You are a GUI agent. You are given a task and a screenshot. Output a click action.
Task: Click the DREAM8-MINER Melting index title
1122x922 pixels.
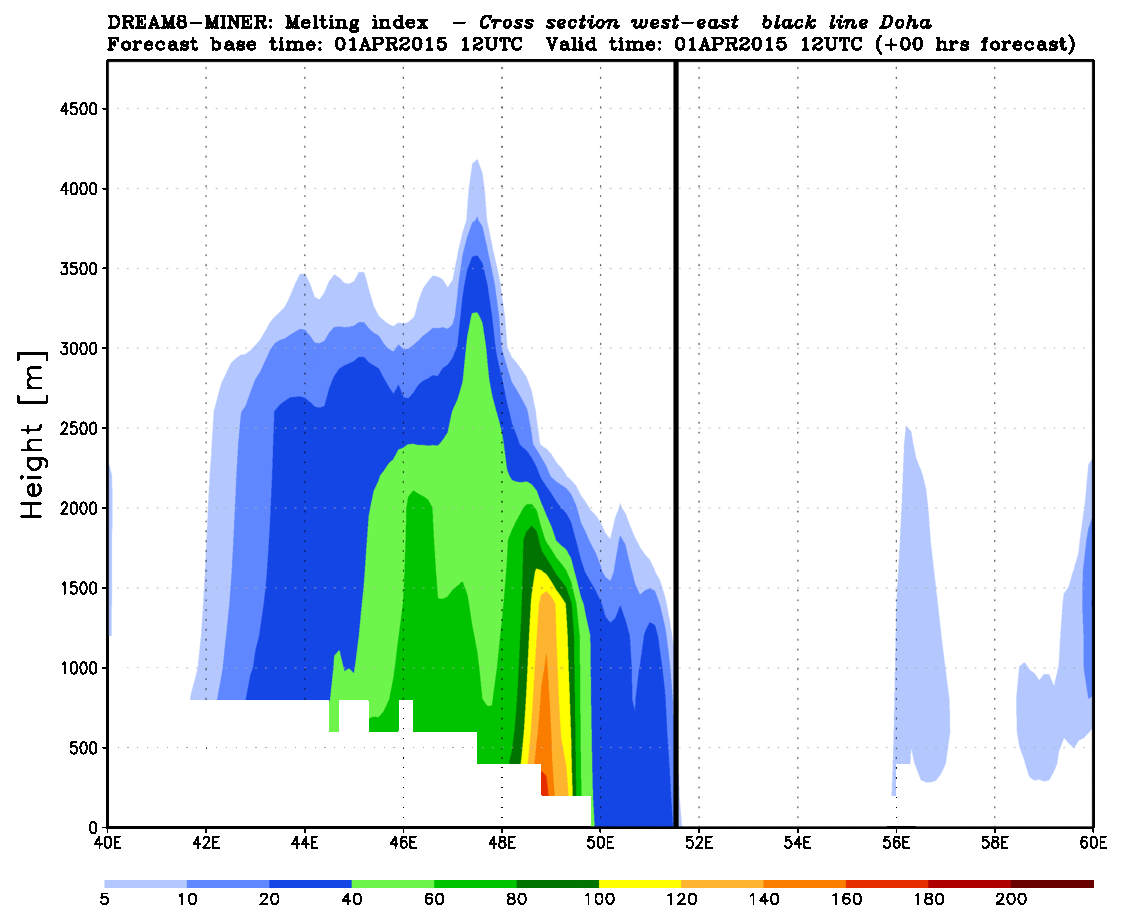[x=268, y=22]
